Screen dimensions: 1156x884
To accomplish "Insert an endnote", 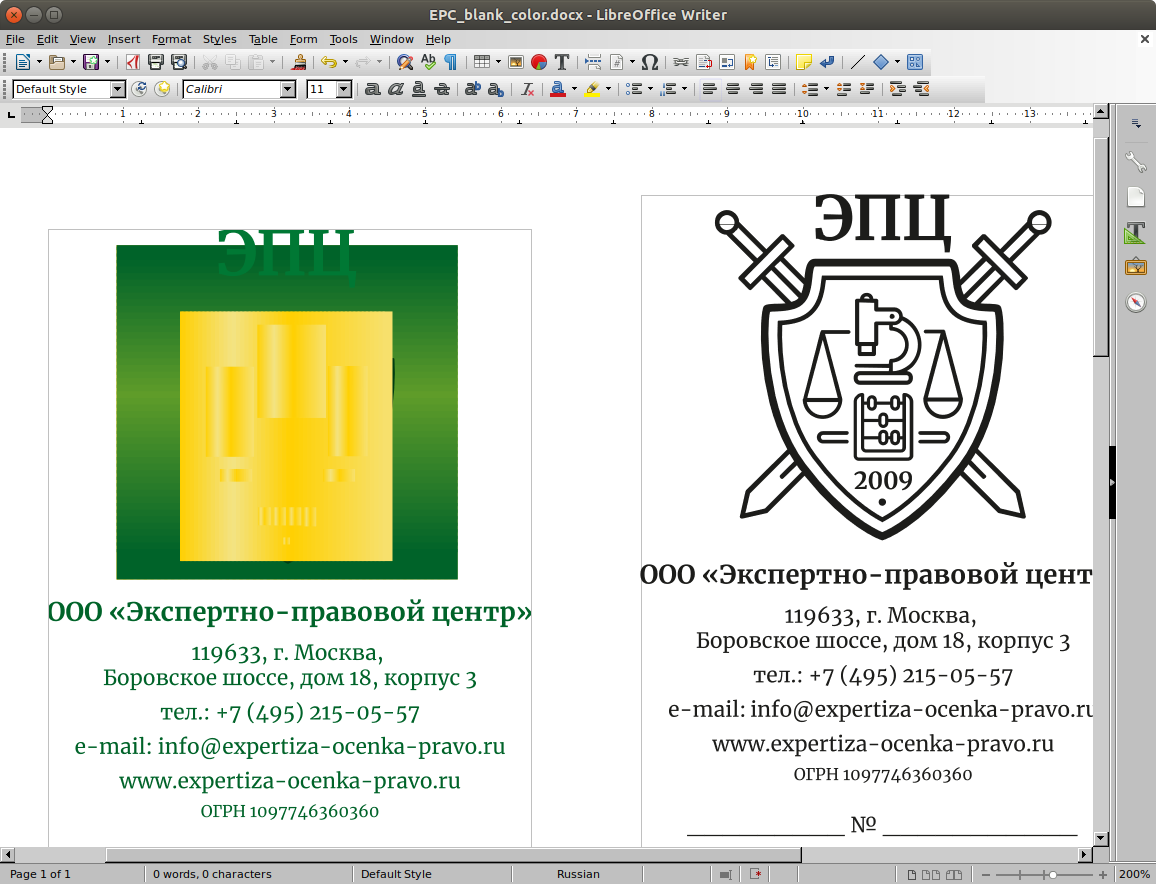I will pyautogui.click(x=727, y=62).
